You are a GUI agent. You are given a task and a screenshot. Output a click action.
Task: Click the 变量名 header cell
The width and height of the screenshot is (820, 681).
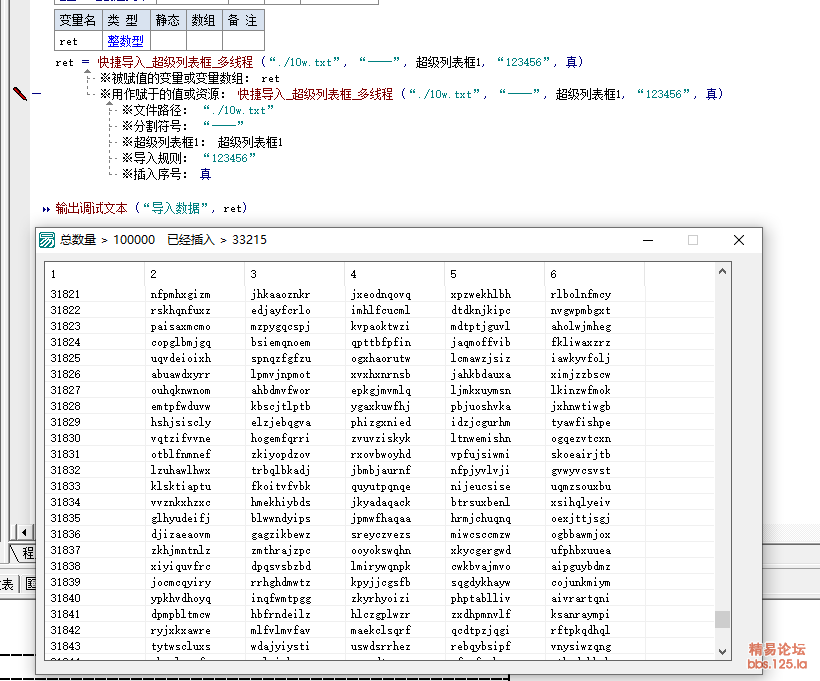[x=78, y=20]
